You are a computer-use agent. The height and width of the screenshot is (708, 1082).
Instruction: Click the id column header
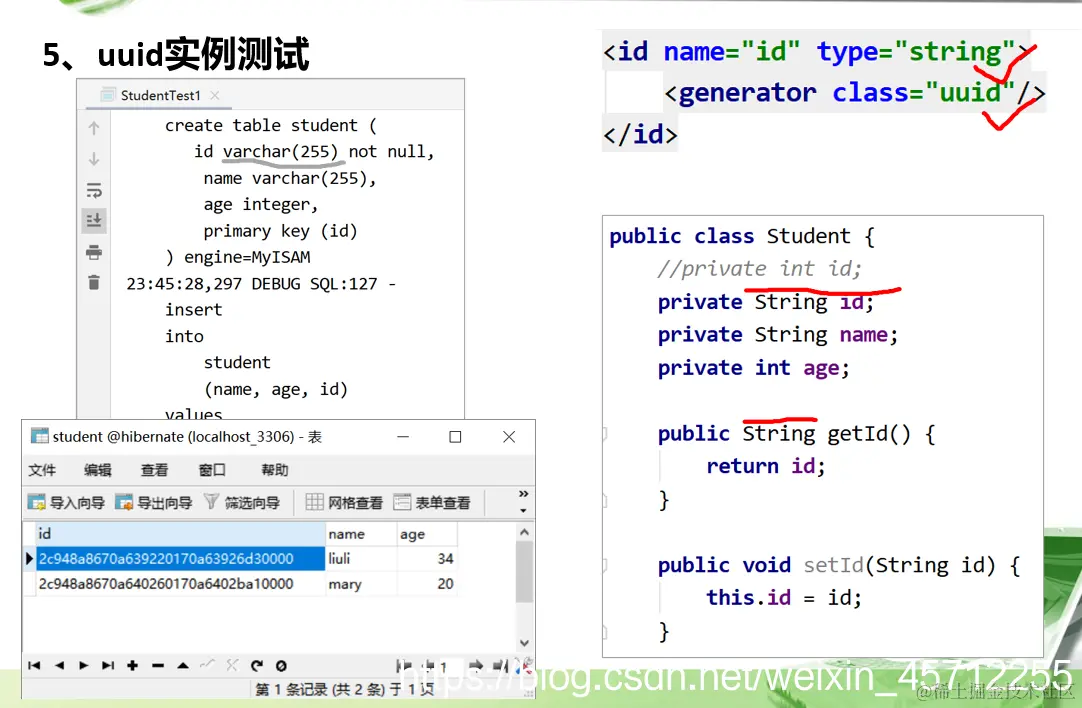point(180,533)
